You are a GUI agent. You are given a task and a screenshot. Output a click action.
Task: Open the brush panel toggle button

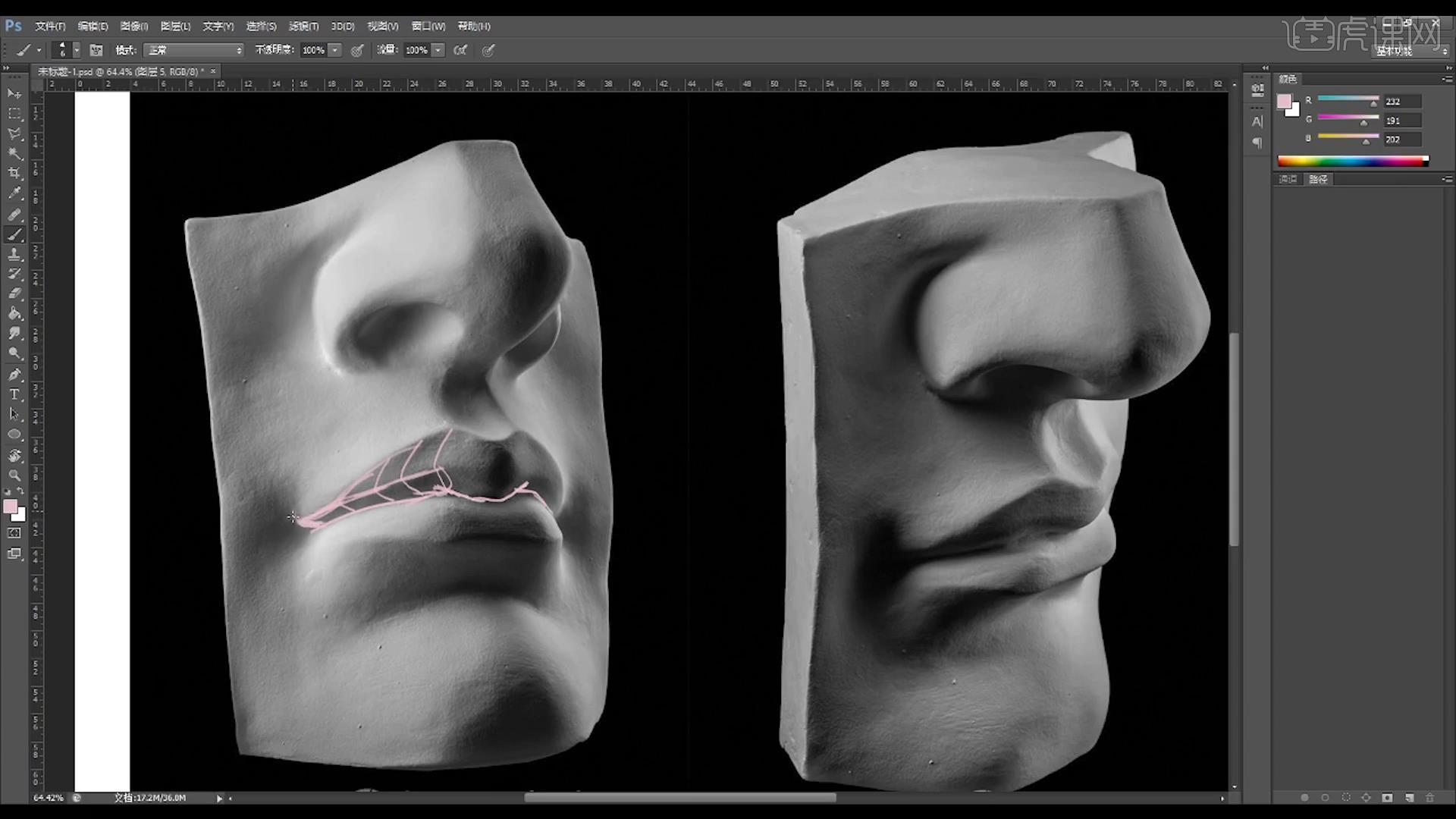pos(96,50)
